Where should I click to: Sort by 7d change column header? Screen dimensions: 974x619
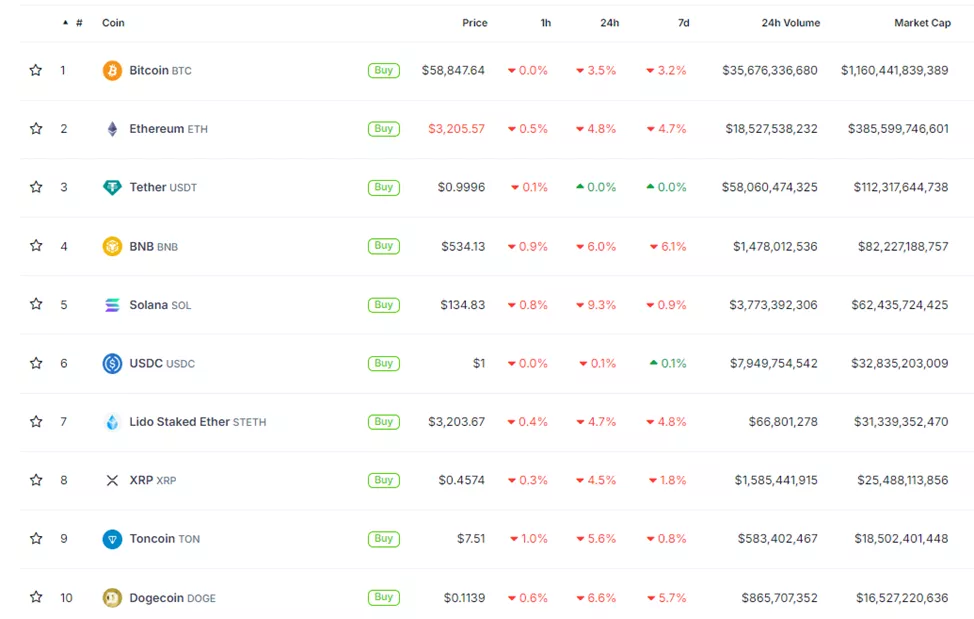coord(683,23)
